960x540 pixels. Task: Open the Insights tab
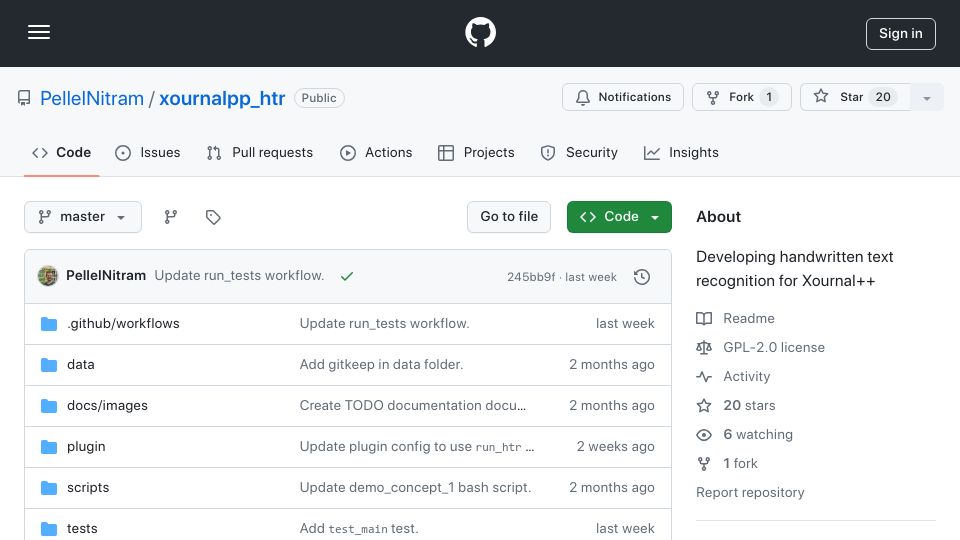tap(681, 152)
